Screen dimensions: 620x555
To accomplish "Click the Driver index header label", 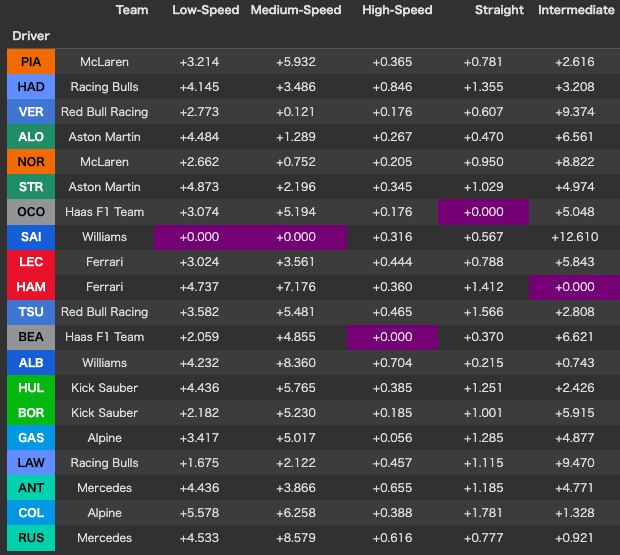I will pos(31,36).
